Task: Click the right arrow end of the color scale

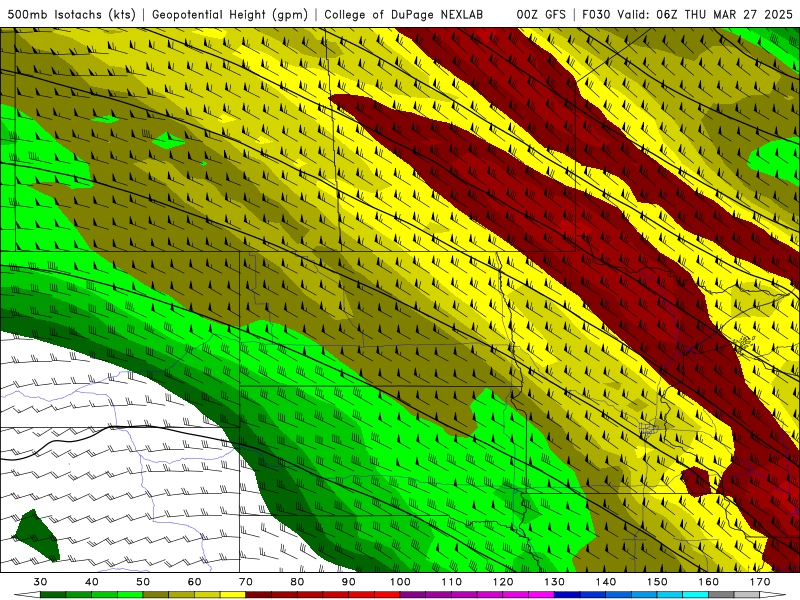Action: (x=772, y=595)
